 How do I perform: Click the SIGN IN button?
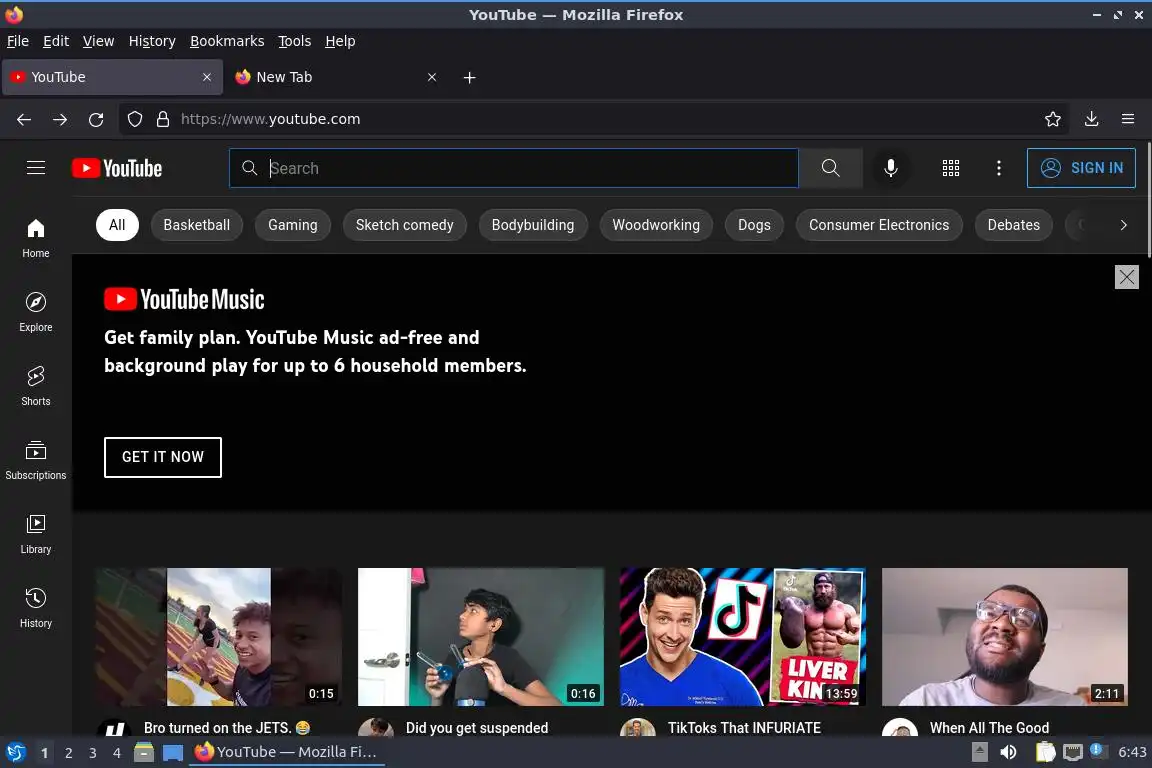click(x=1081, y=168)
